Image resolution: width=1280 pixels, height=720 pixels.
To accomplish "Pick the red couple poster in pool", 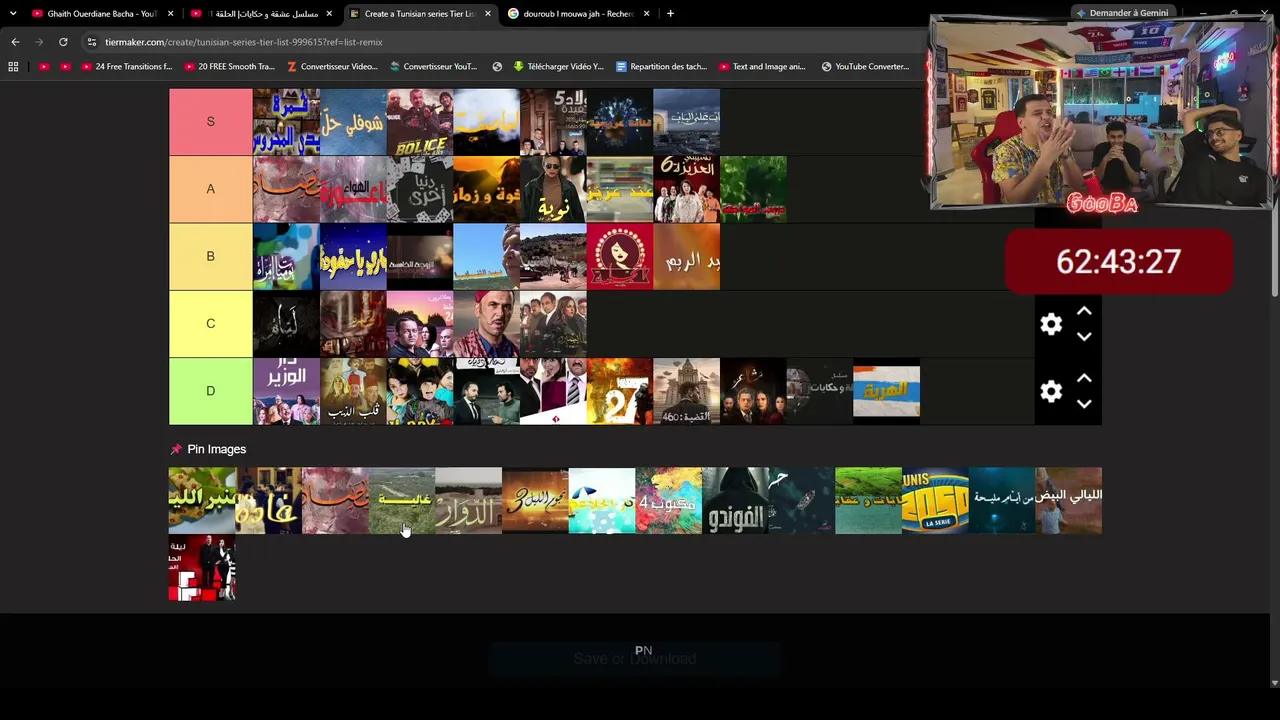I will [202, 568].
